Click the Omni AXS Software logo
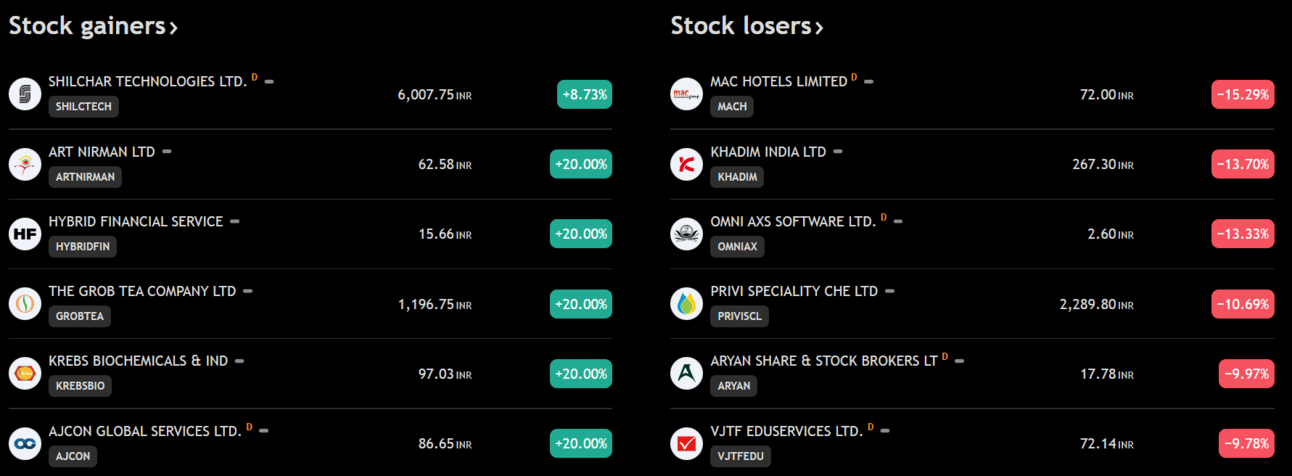Viewport: 1292px width, 476px height. (x=687, y=234)
